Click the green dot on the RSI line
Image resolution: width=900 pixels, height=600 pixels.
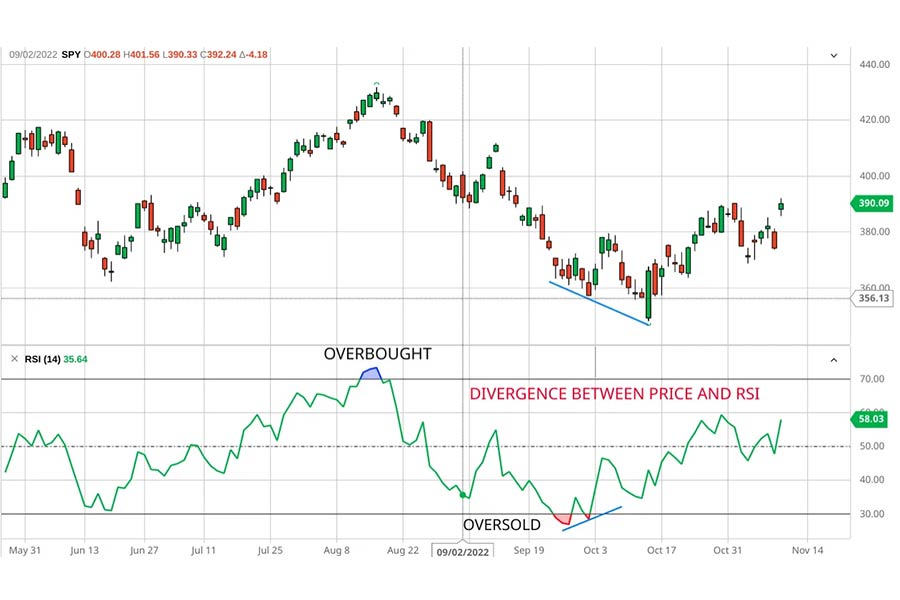pos(463,494)
